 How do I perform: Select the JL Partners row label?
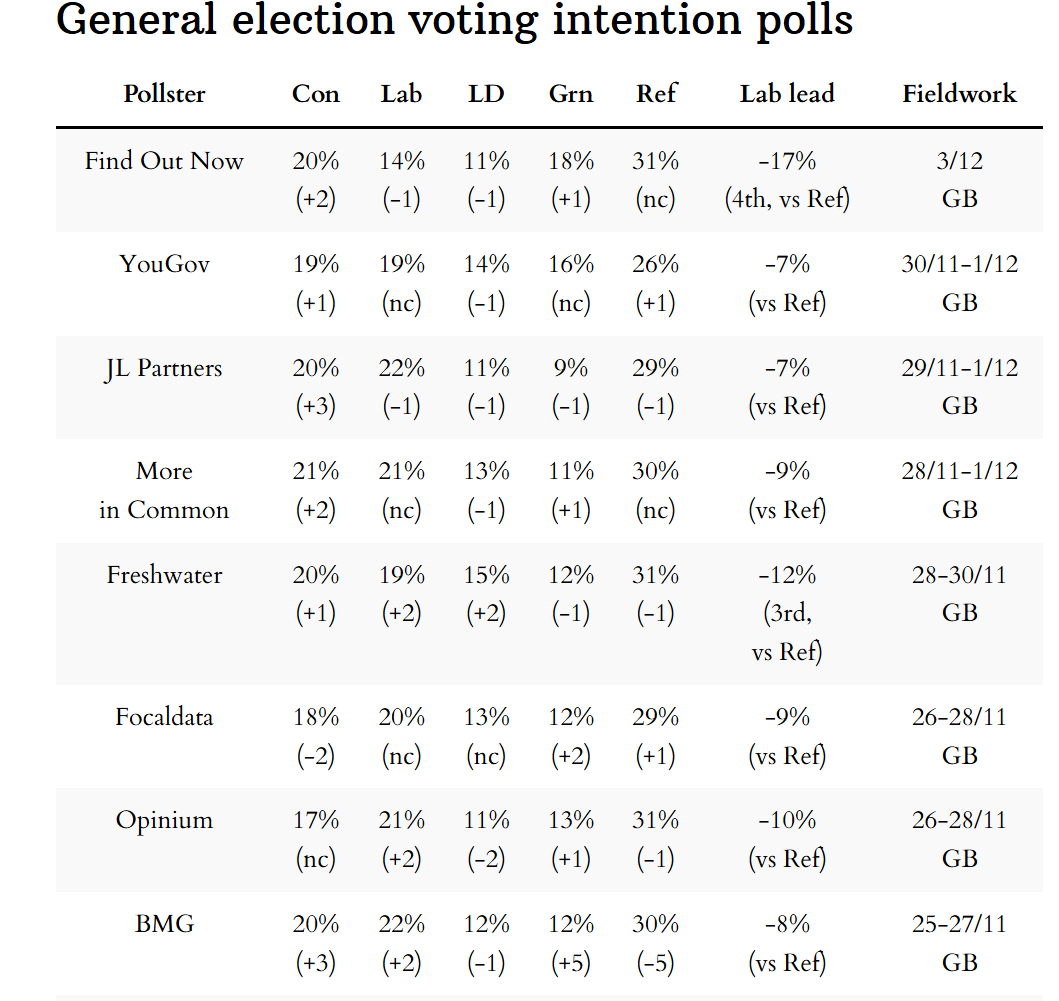pos(164,368)
